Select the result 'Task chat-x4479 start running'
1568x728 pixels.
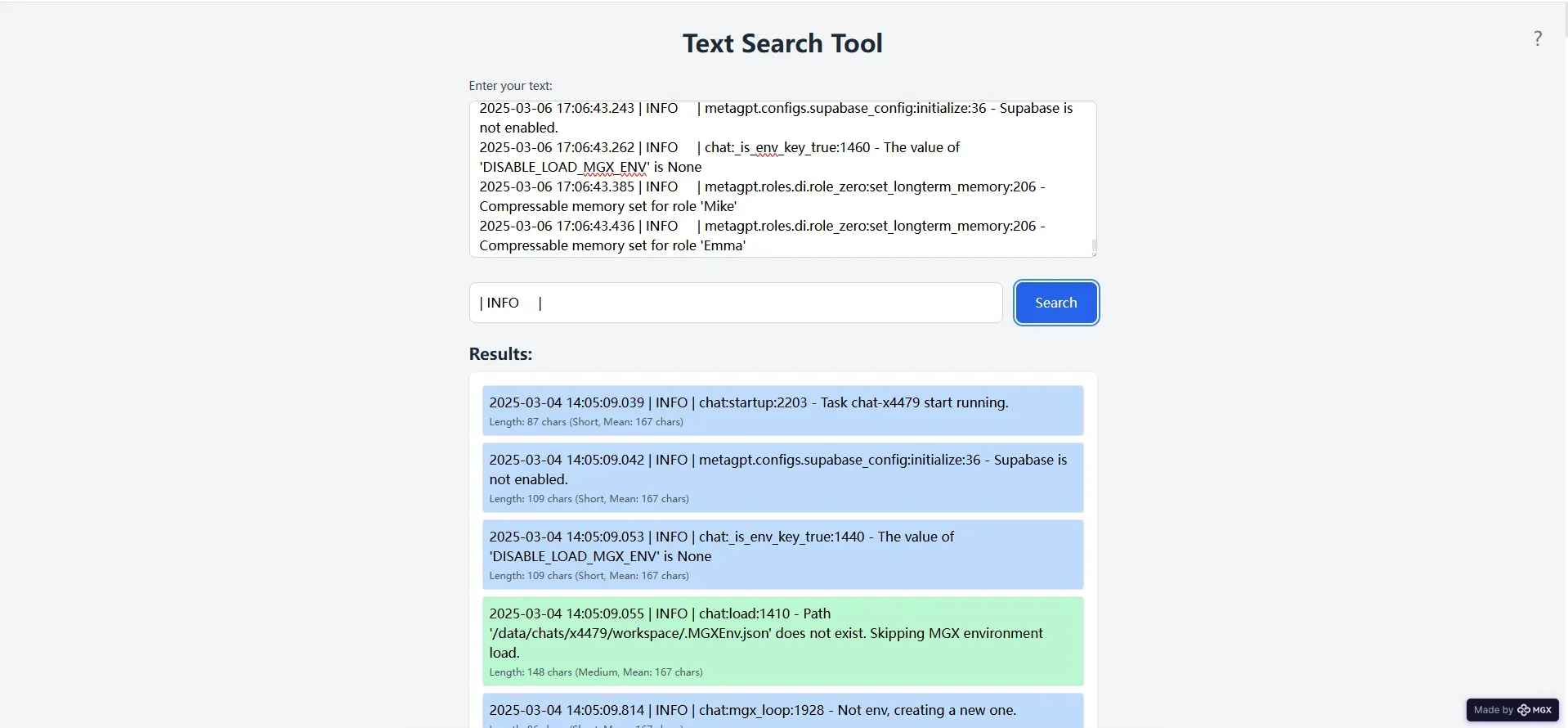tap(782, 411)
